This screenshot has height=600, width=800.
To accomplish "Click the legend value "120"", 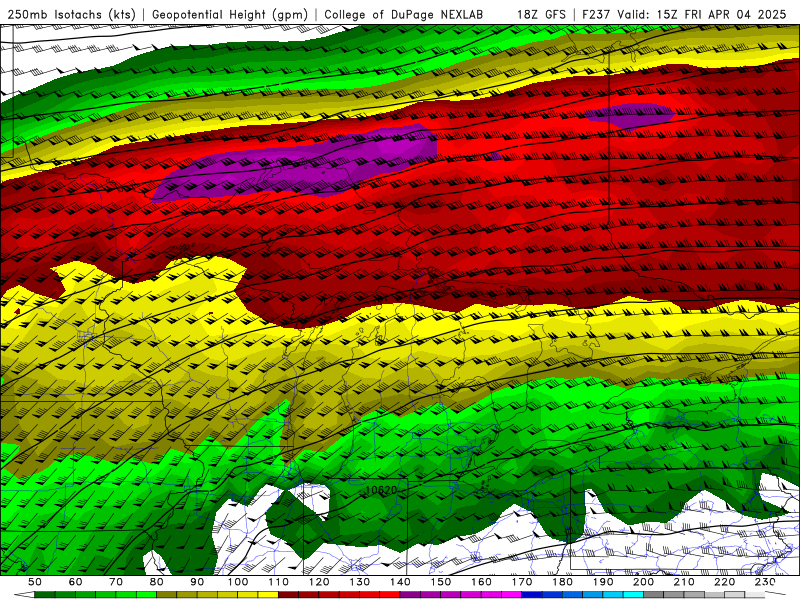I will [x=319, y=582].
